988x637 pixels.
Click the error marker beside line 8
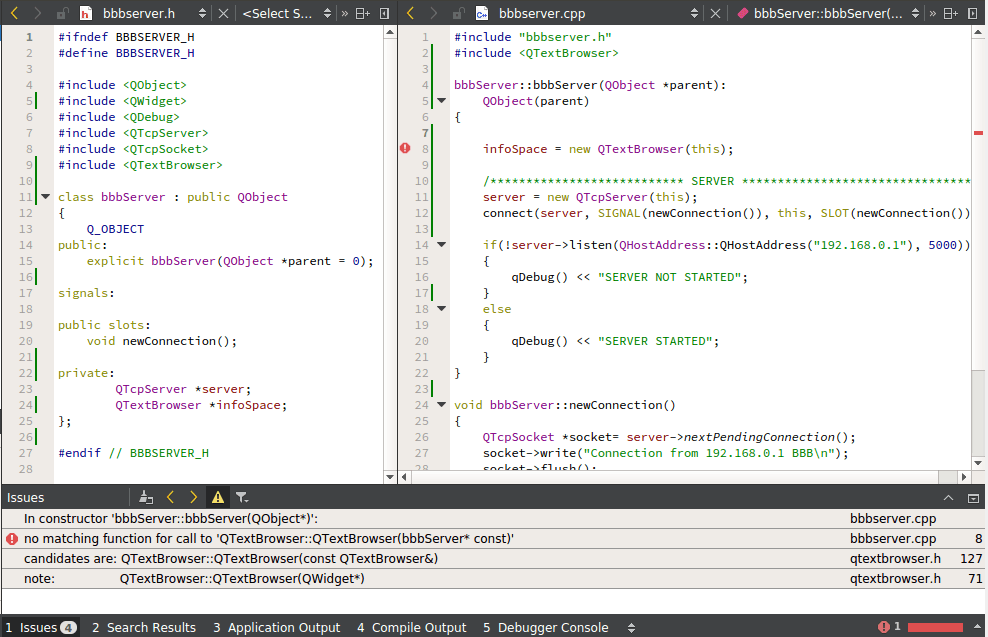(x=405, y=148)
